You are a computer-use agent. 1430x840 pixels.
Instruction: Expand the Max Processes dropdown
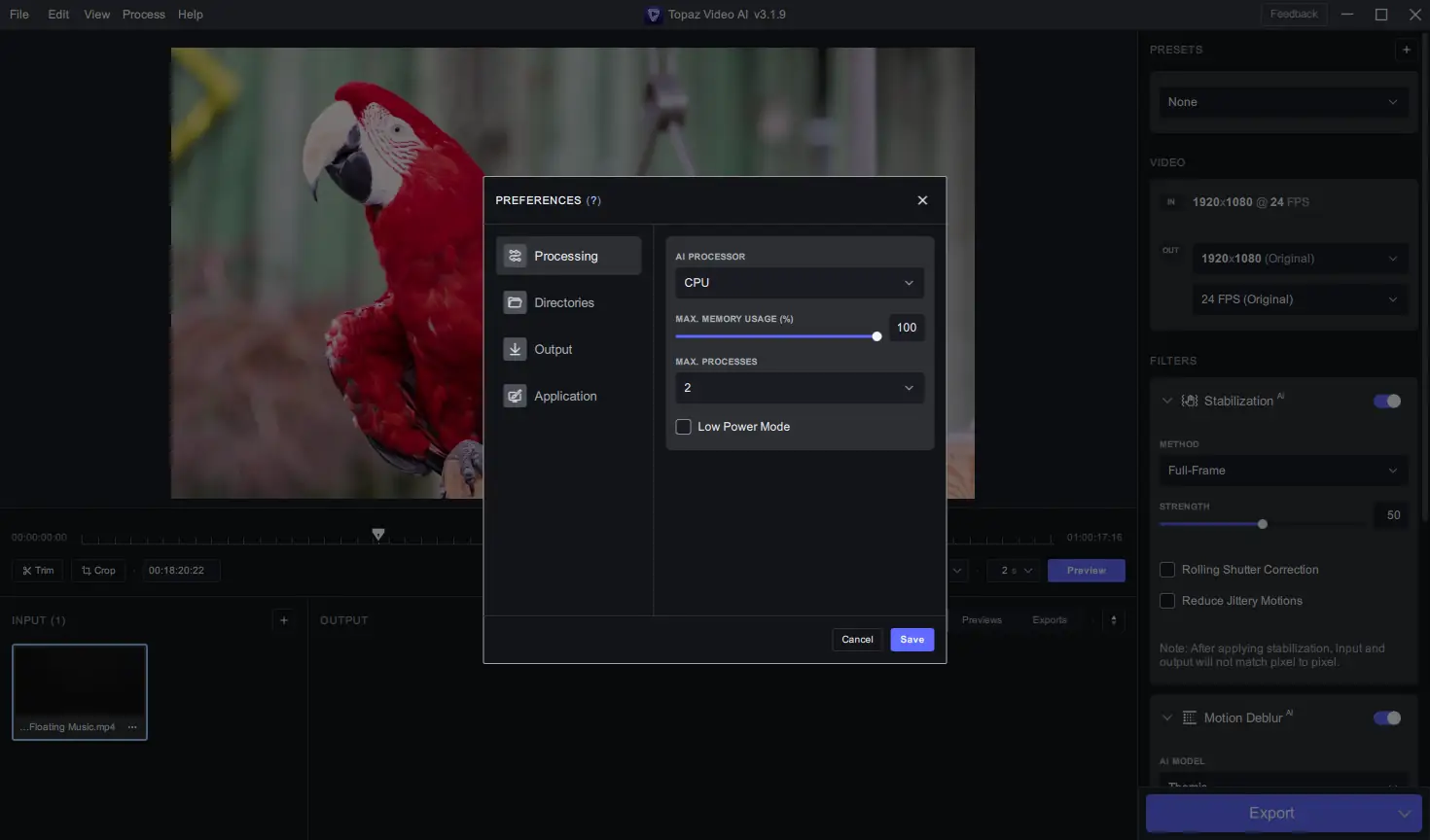800,388
